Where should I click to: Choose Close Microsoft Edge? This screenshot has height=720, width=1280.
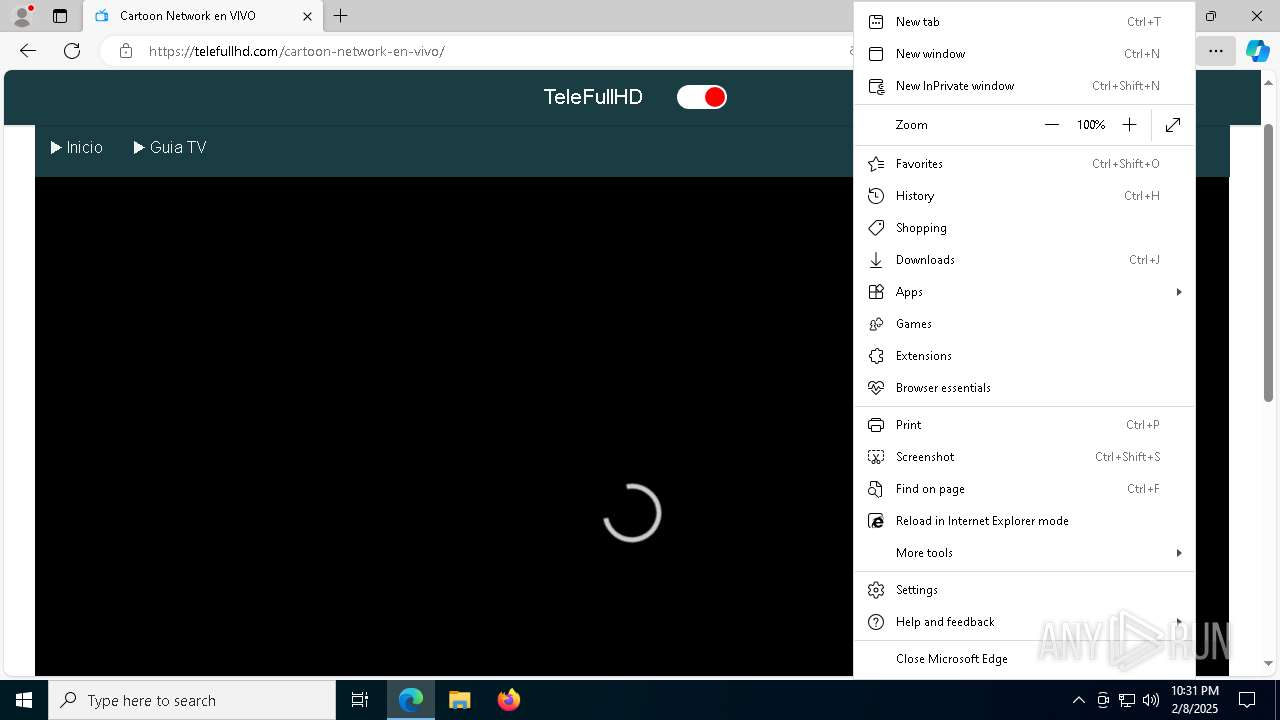tap(1024, 659)
